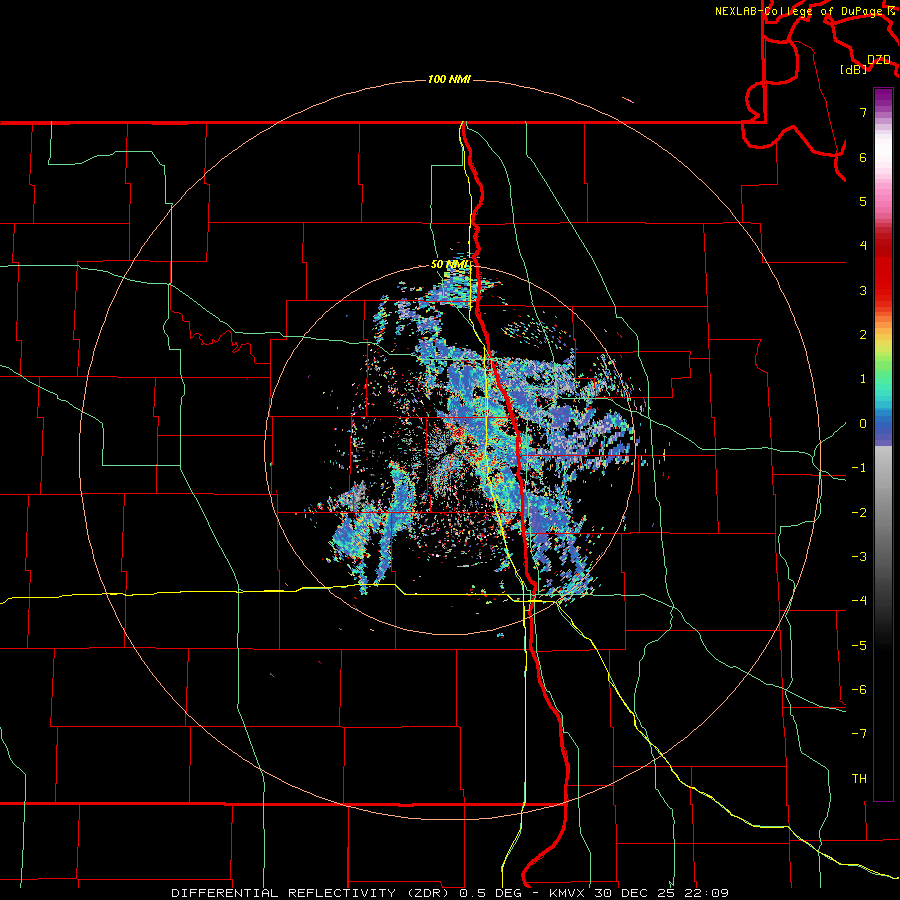The width and height of the screenshot is (900, 900).
Task: Click legend value 4 on the scale
Action: pyautogui.click(x=863, y=246)
